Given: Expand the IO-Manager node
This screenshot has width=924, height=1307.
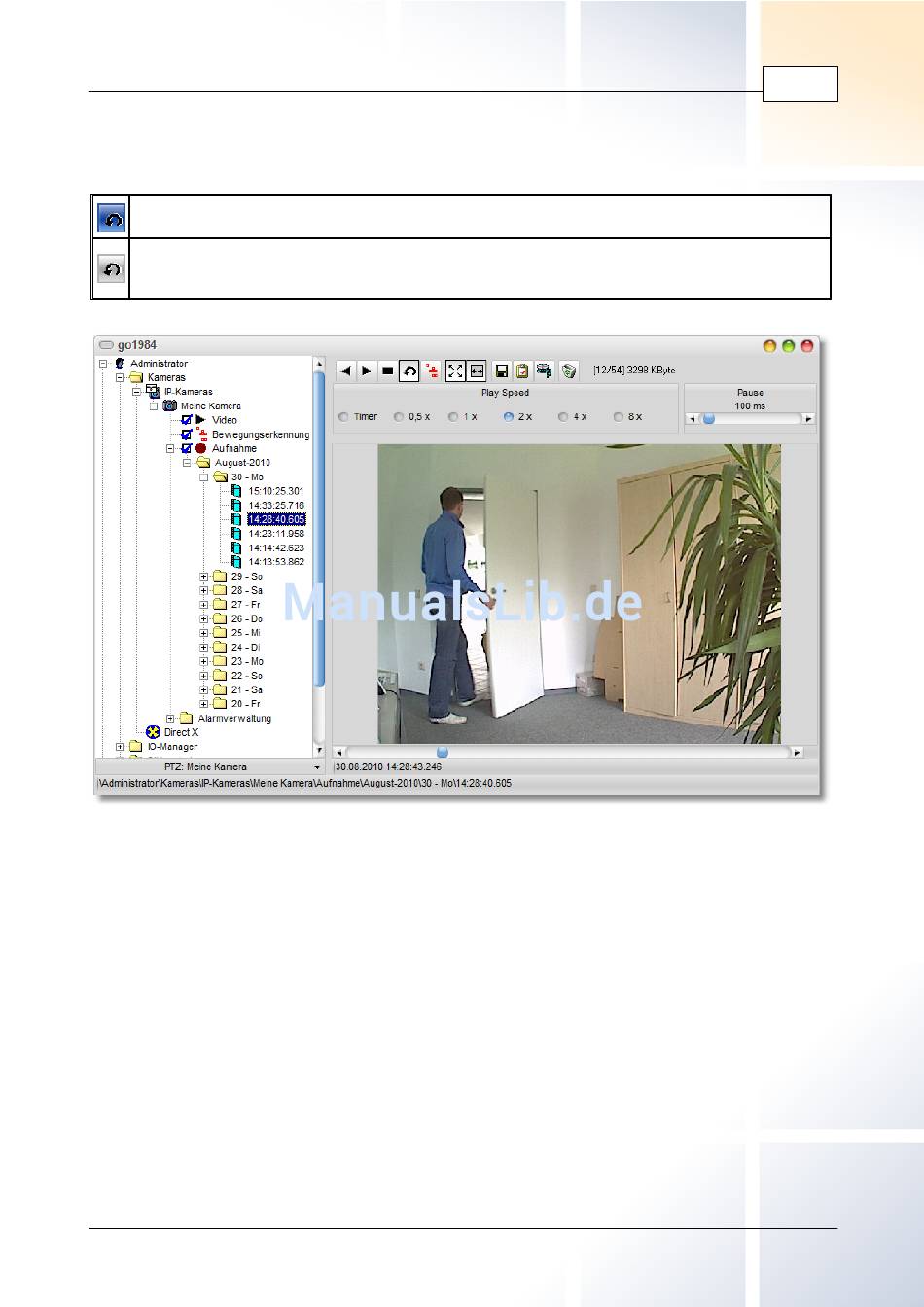Looking at the screenshot, I should coord(120,747).
